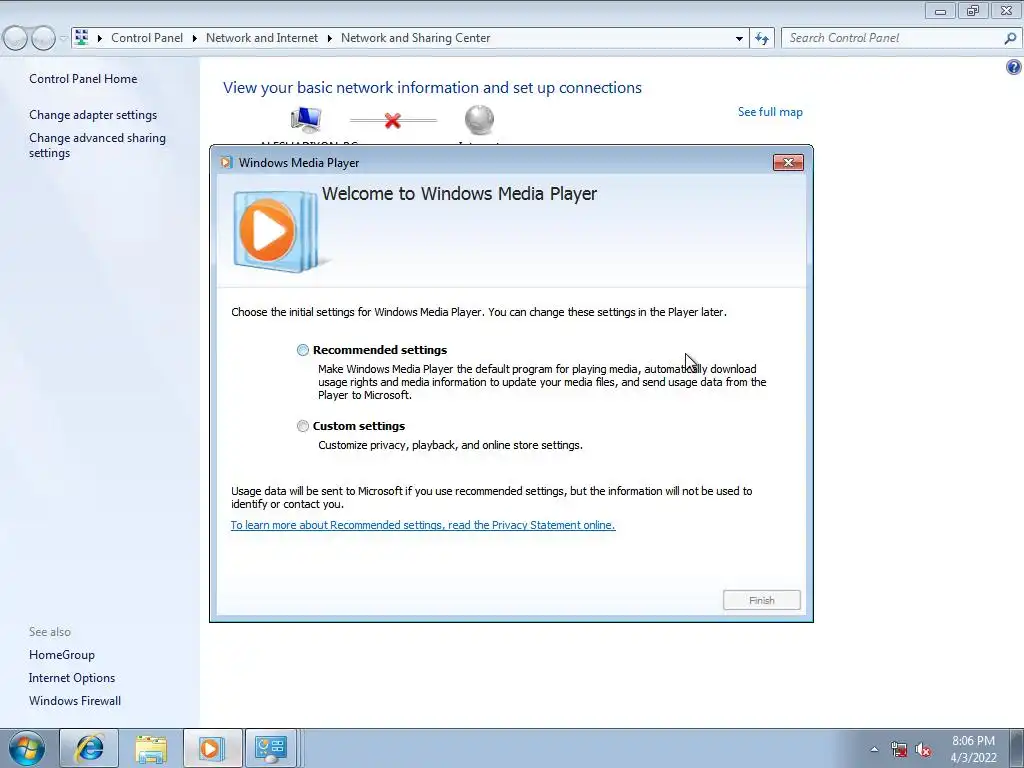This screenshot has height=768, width=1024.
Task: Click the address bar refresh button
Action: tap(761, 39)
